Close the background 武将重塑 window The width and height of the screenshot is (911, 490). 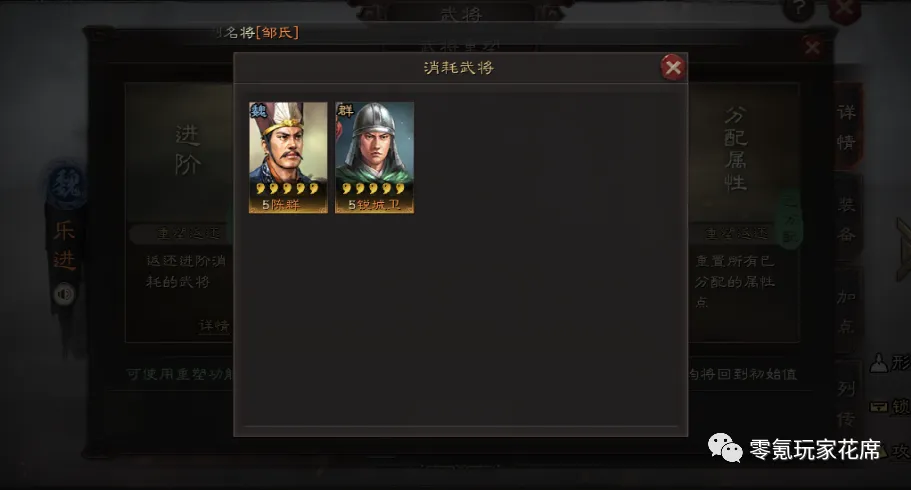(812, 47)
